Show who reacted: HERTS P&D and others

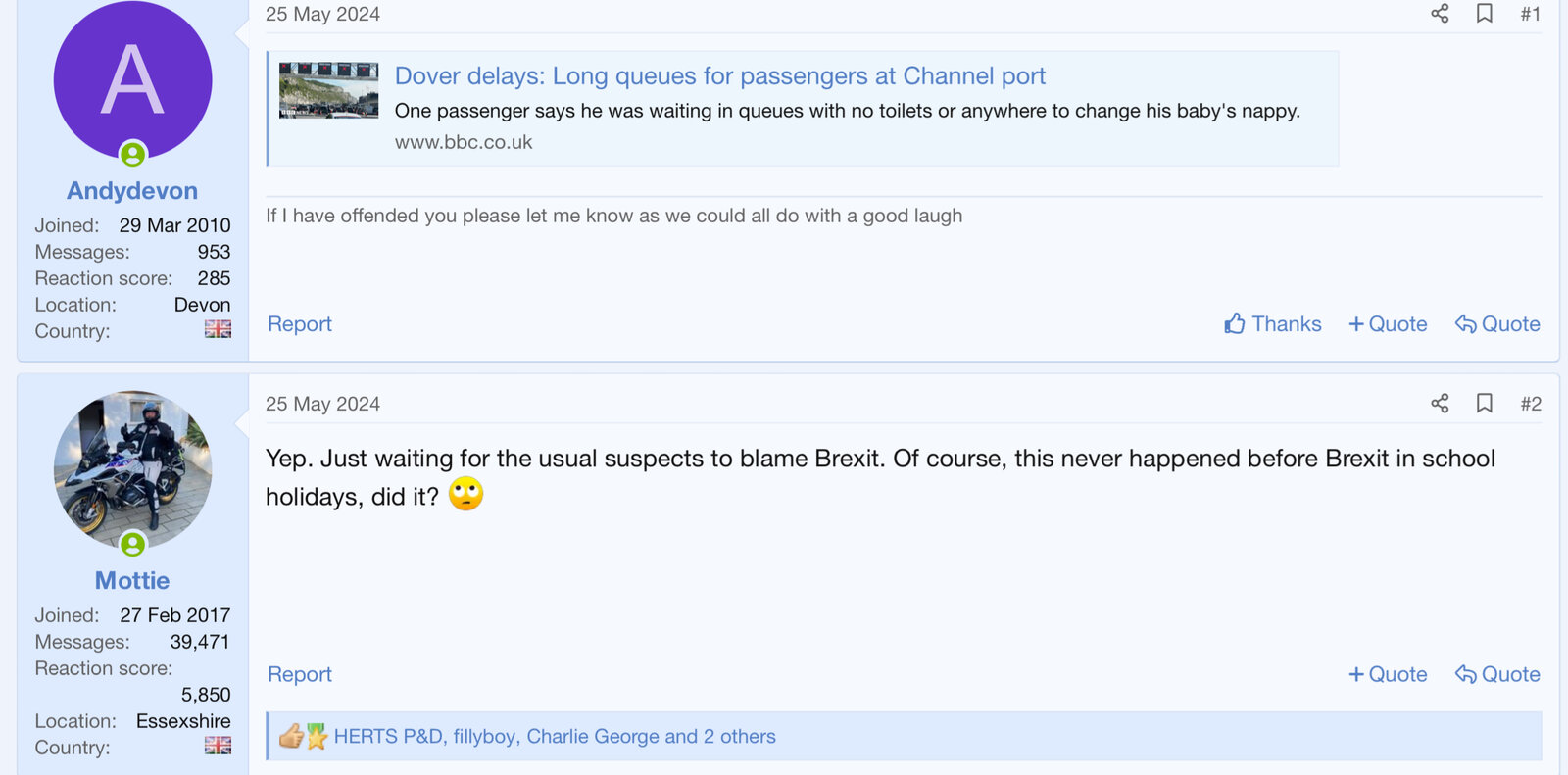pyautogui.click(x=555, y=737)
